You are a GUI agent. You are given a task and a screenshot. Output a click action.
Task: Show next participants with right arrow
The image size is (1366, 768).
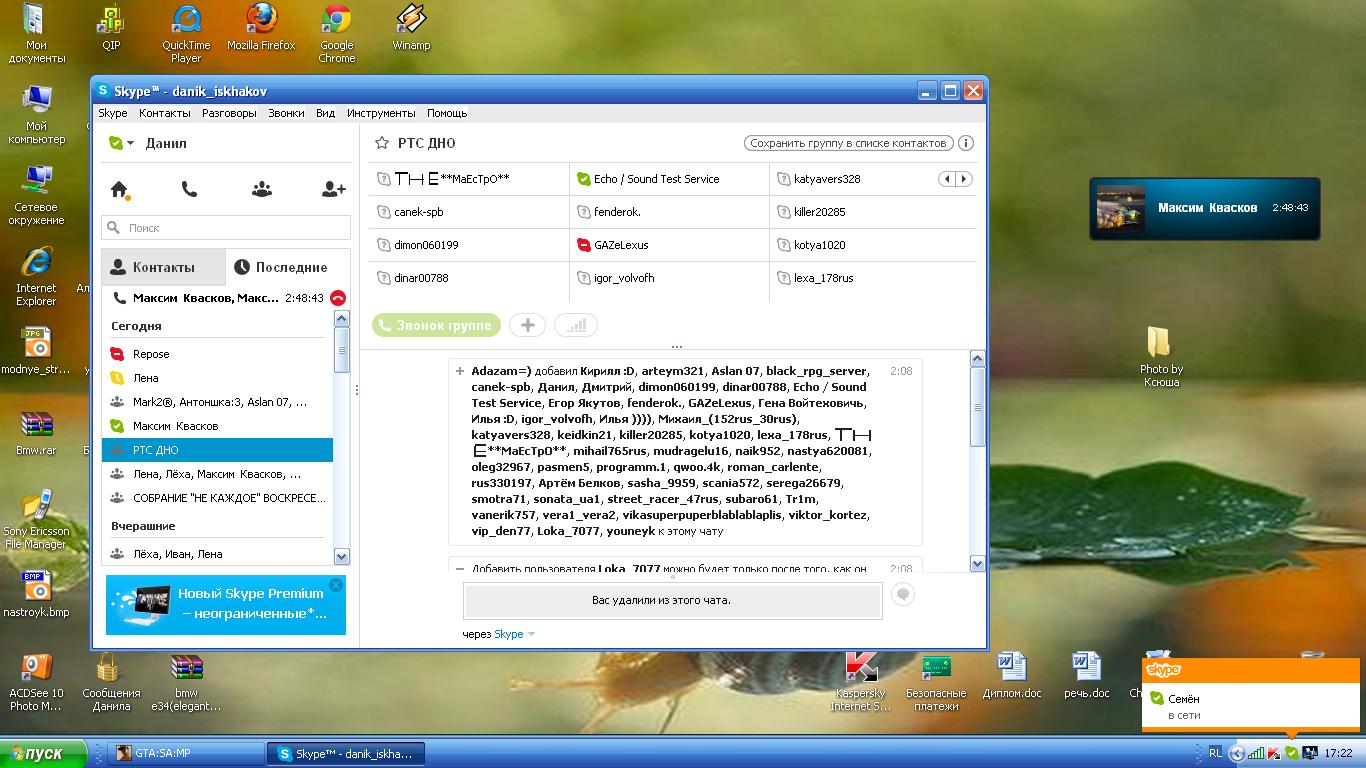pos(964,179)
